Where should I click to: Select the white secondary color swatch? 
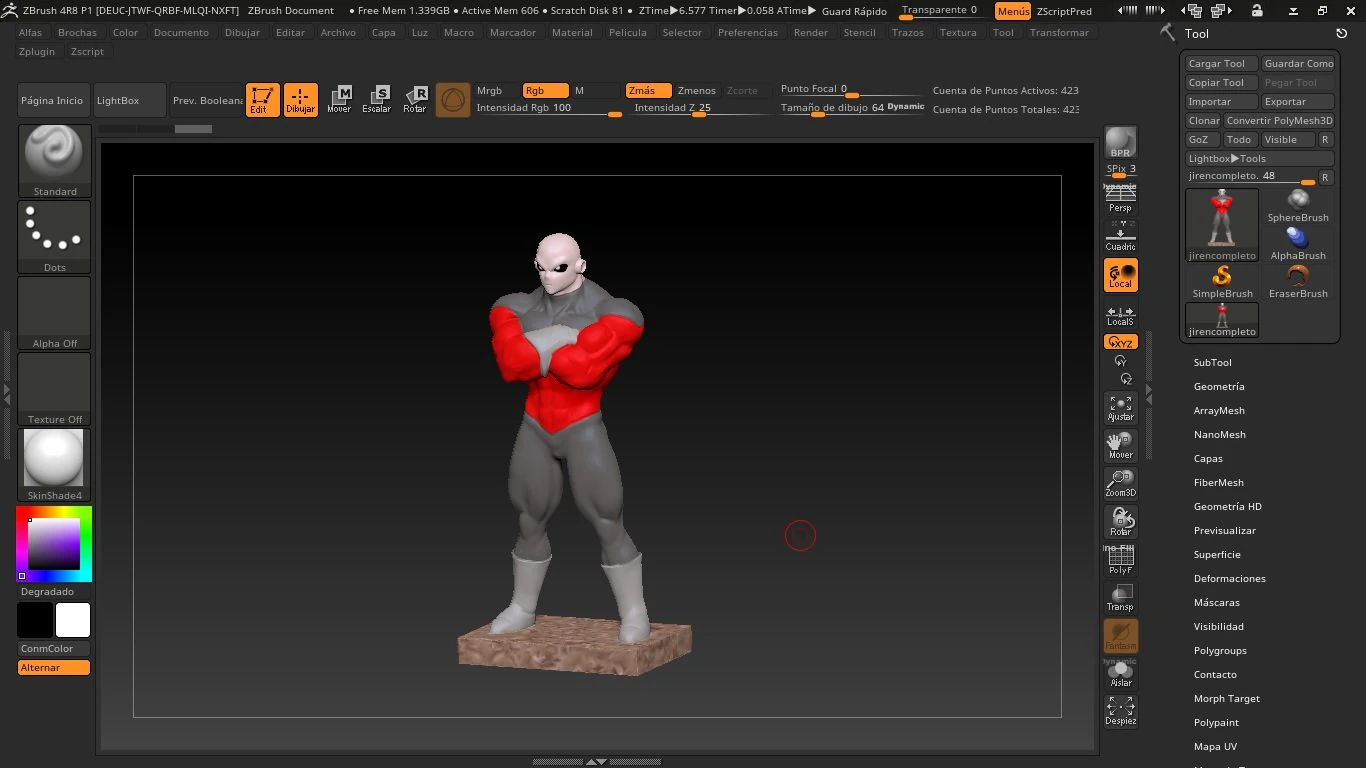[x=73, y=620]
